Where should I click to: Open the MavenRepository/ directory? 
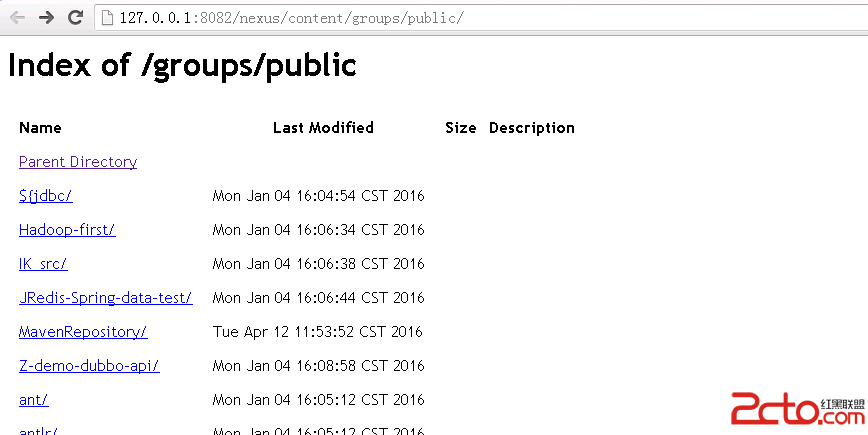click(x=83, y=332)
